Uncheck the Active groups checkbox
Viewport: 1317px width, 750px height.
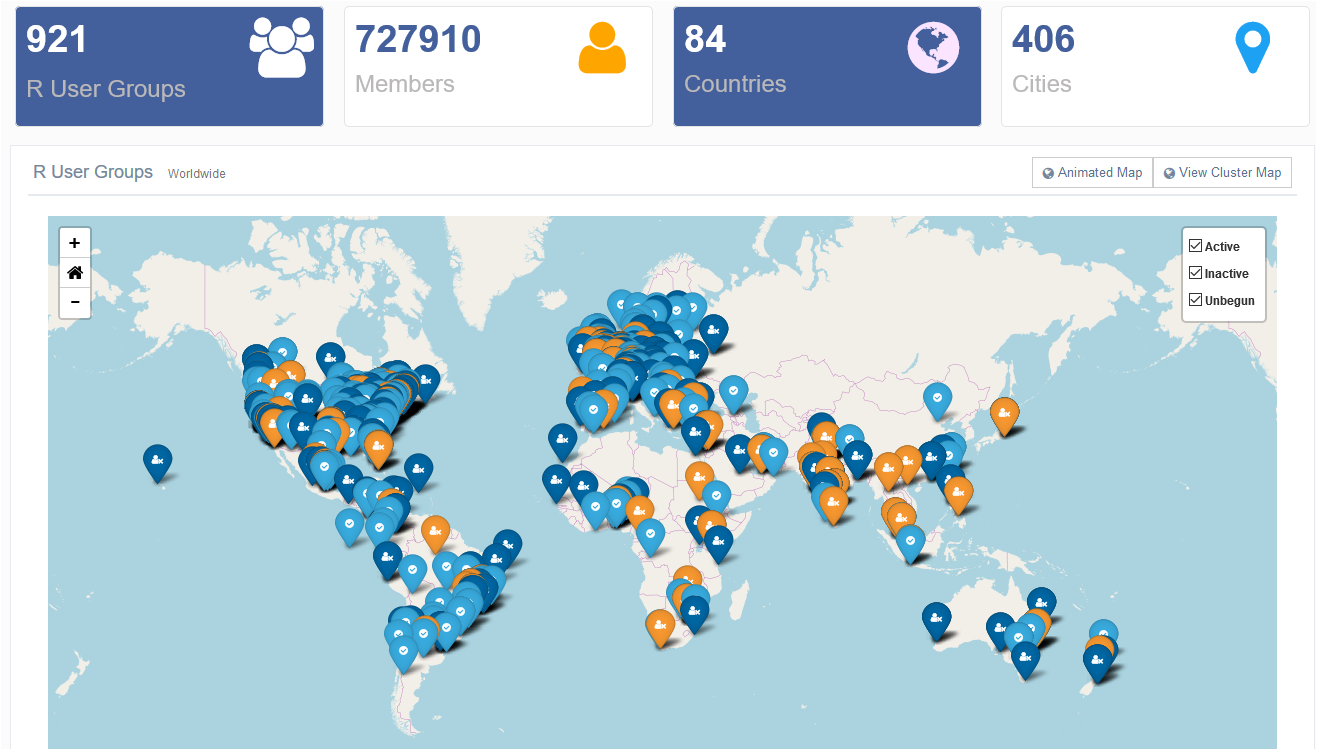pyautogui.click(x=1195, y=246)
